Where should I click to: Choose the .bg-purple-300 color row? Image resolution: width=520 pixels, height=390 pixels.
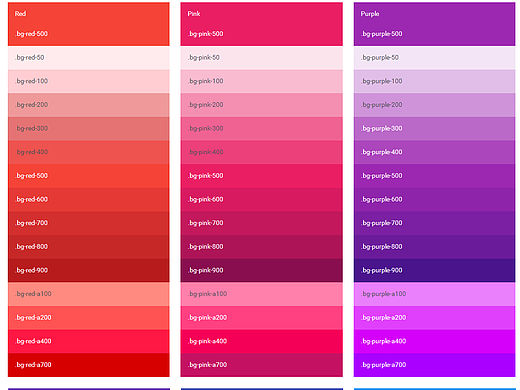coord(434,129)
